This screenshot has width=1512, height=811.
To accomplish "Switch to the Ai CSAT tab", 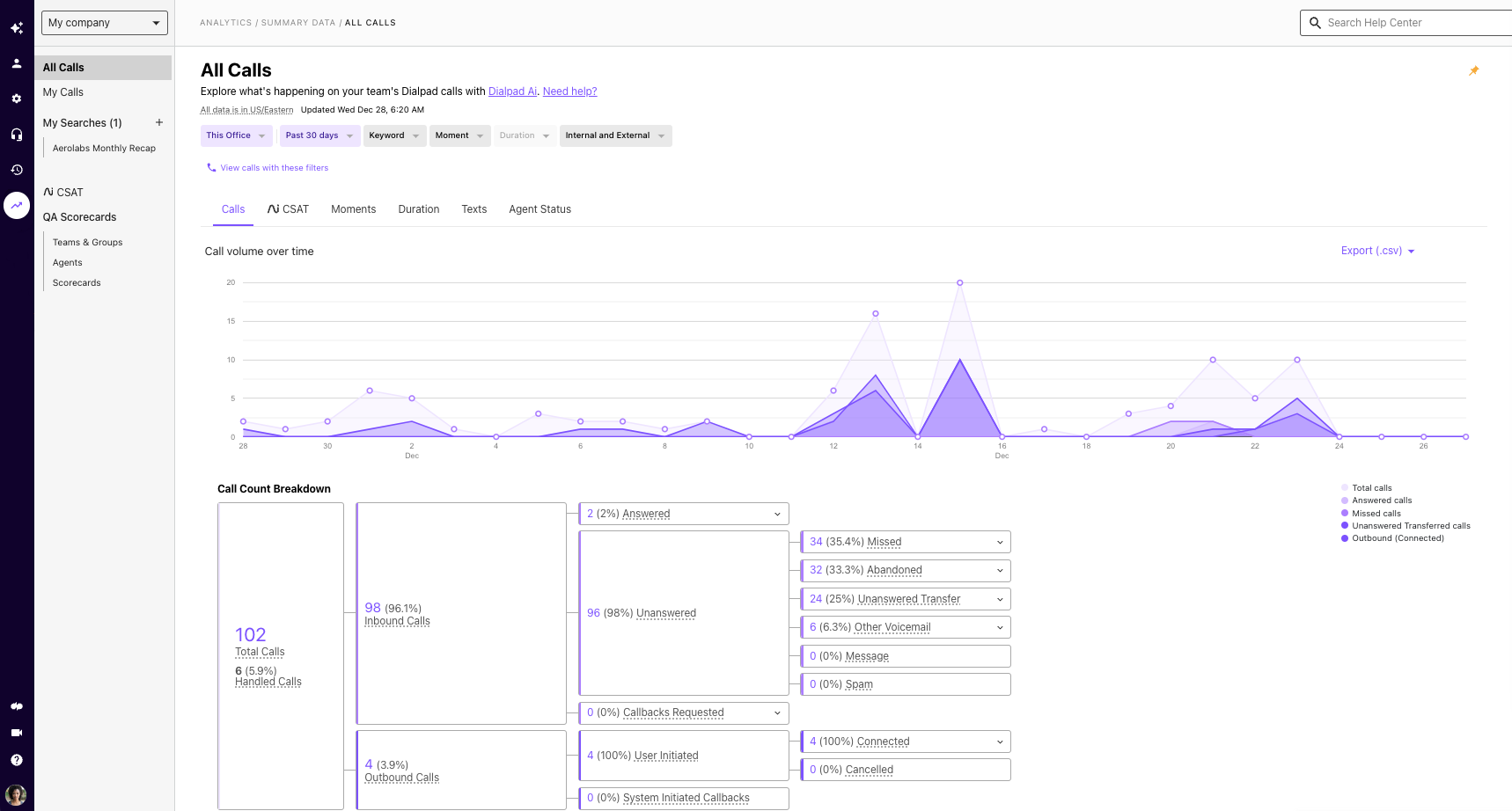I will 288,209.
